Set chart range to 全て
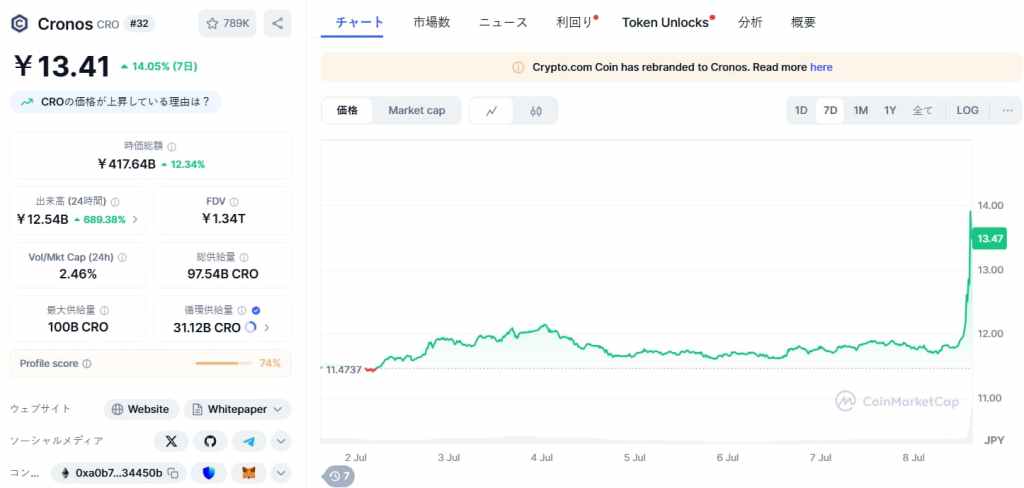This screenshot has height=488, width=1024. (922, 110)
